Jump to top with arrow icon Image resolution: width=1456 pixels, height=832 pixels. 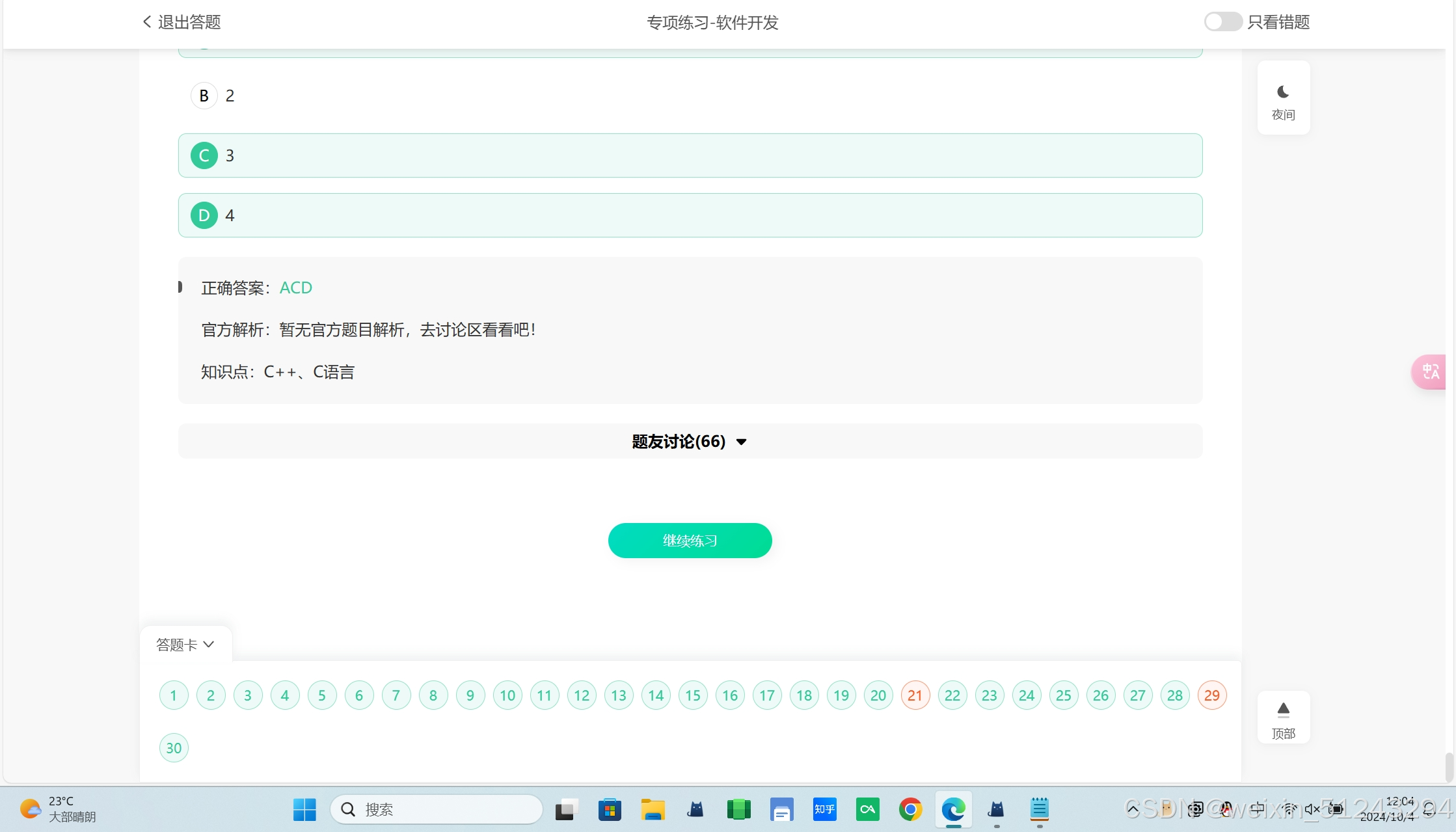(1283, 709)
